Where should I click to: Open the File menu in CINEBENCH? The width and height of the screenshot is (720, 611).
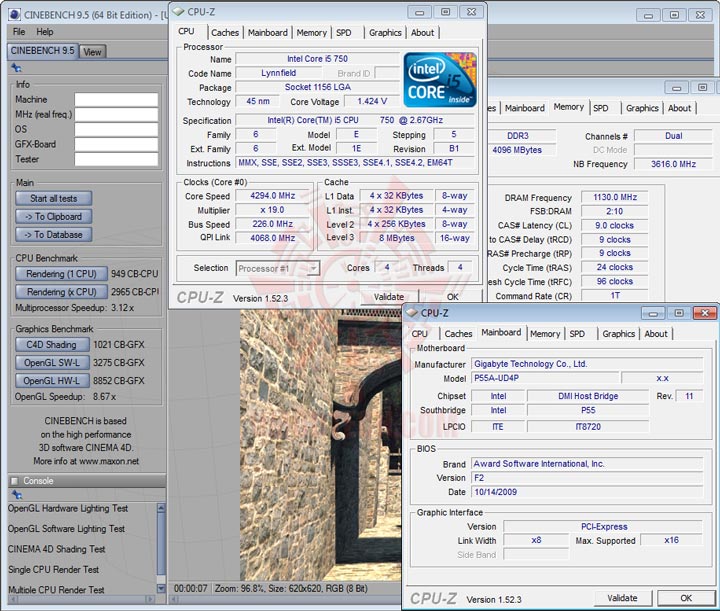[x=19, y=32]
